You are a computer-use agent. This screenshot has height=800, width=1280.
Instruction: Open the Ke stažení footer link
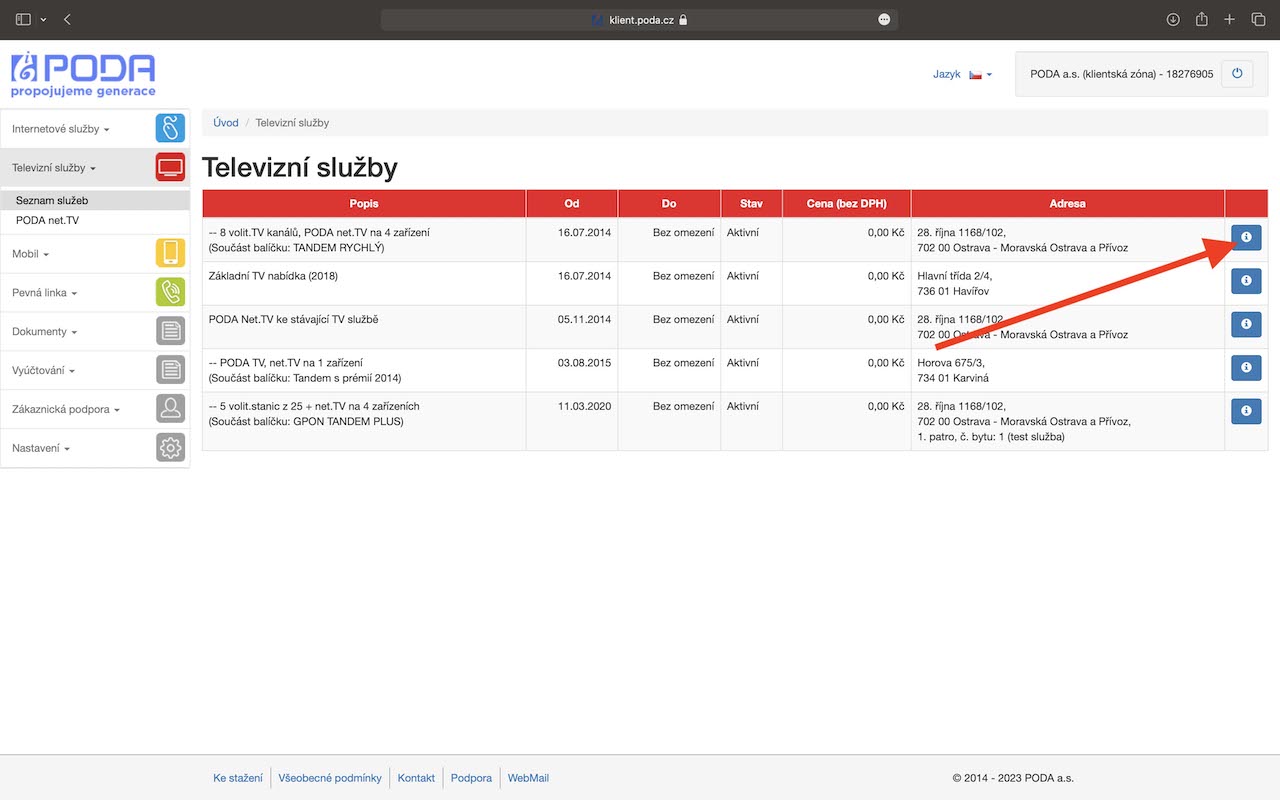[238, 778]
